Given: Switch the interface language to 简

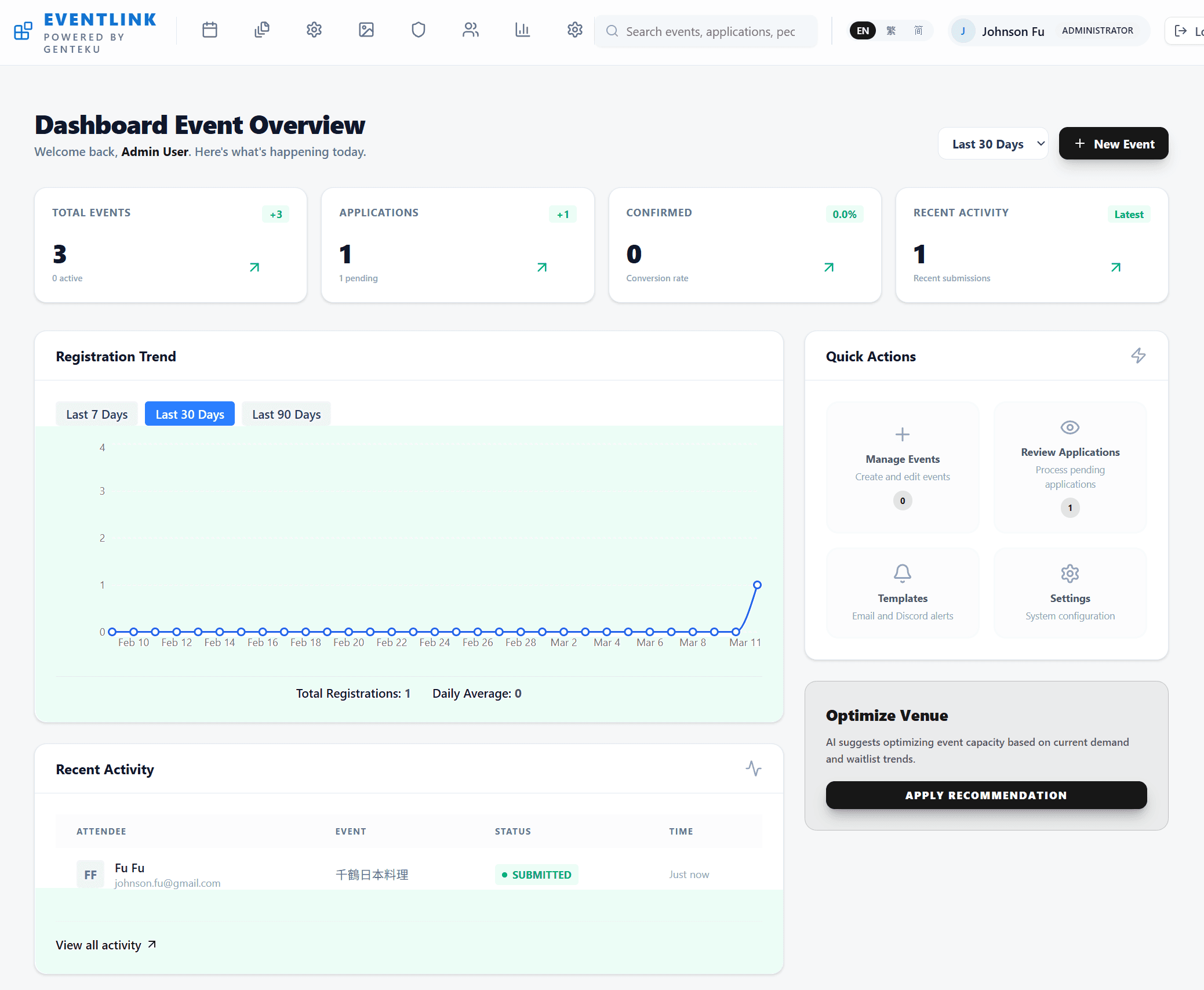Looking at the screenshot, I should (918, 30).
